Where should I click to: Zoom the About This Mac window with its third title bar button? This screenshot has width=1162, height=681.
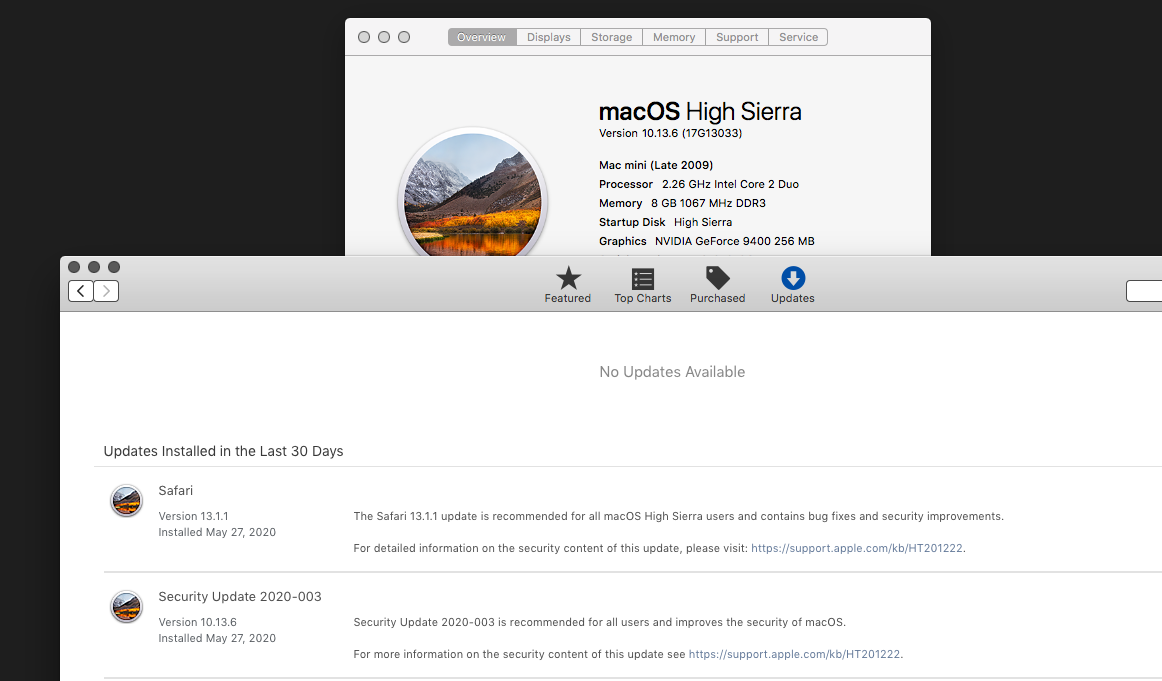(404, 37)
